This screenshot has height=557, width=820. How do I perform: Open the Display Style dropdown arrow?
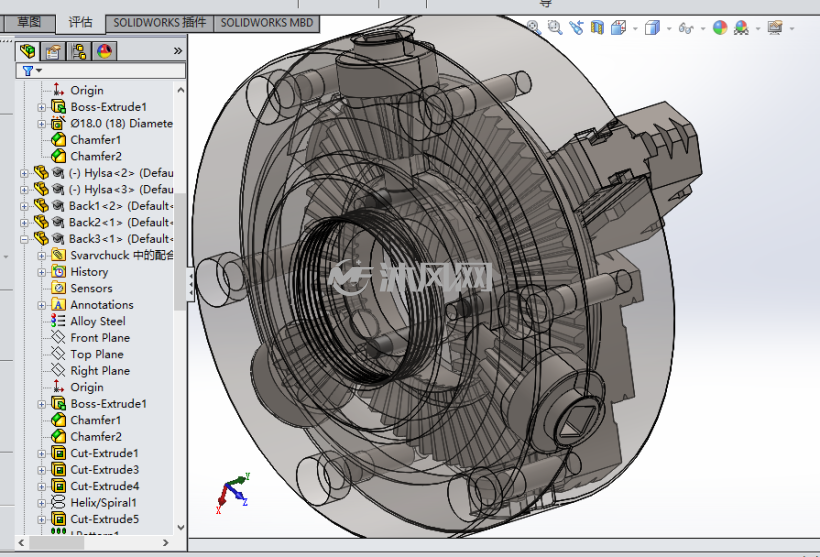(x=669, y=28)
